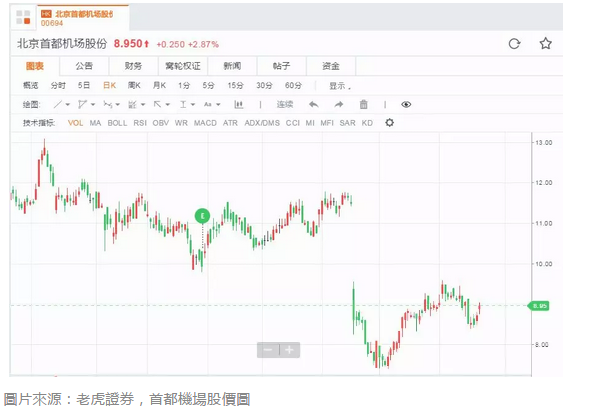Select the 月K monthly candlestick view
The image size is (595, 414).
pos(159,85)
